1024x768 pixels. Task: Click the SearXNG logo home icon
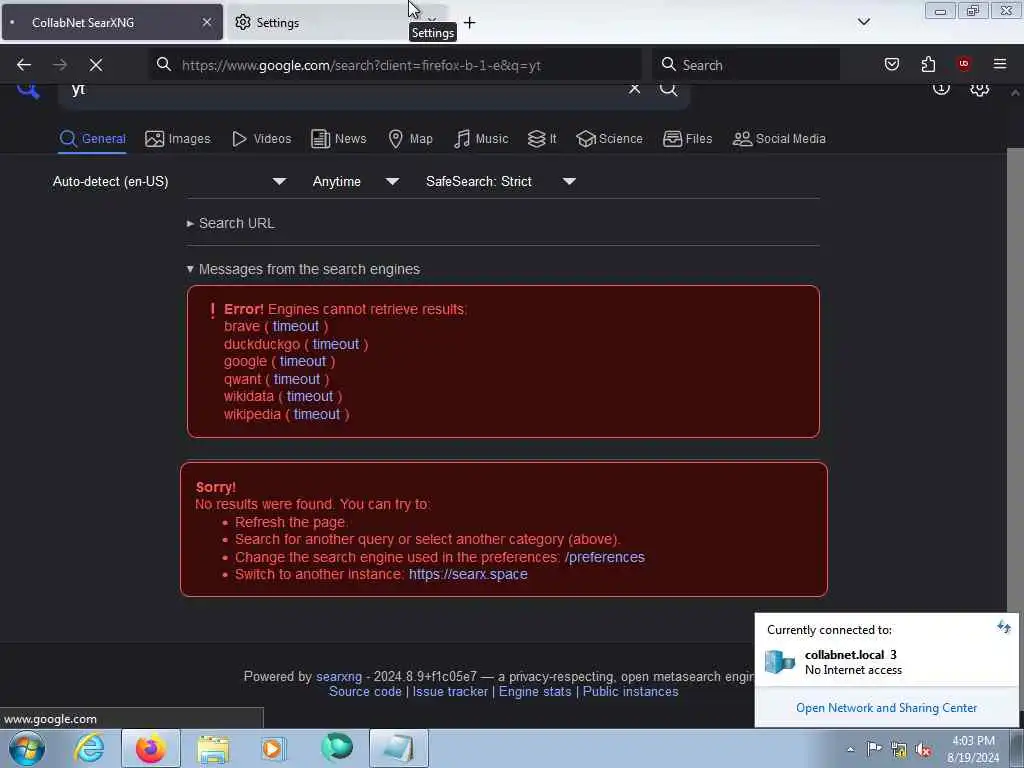[27, 89]
